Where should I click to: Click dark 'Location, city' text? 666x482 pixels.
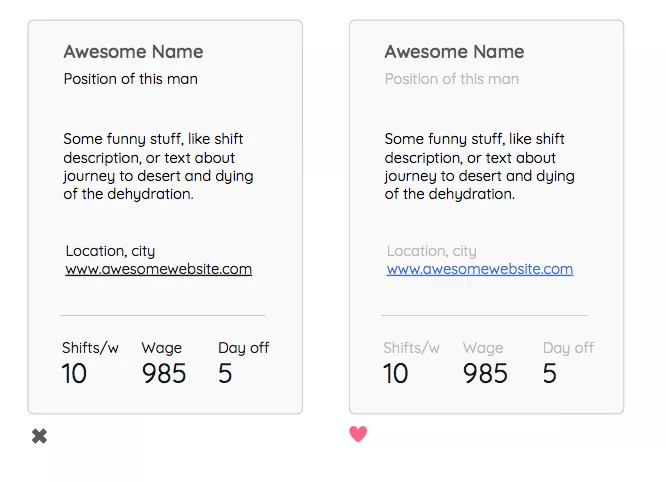(x=110, y=251)
